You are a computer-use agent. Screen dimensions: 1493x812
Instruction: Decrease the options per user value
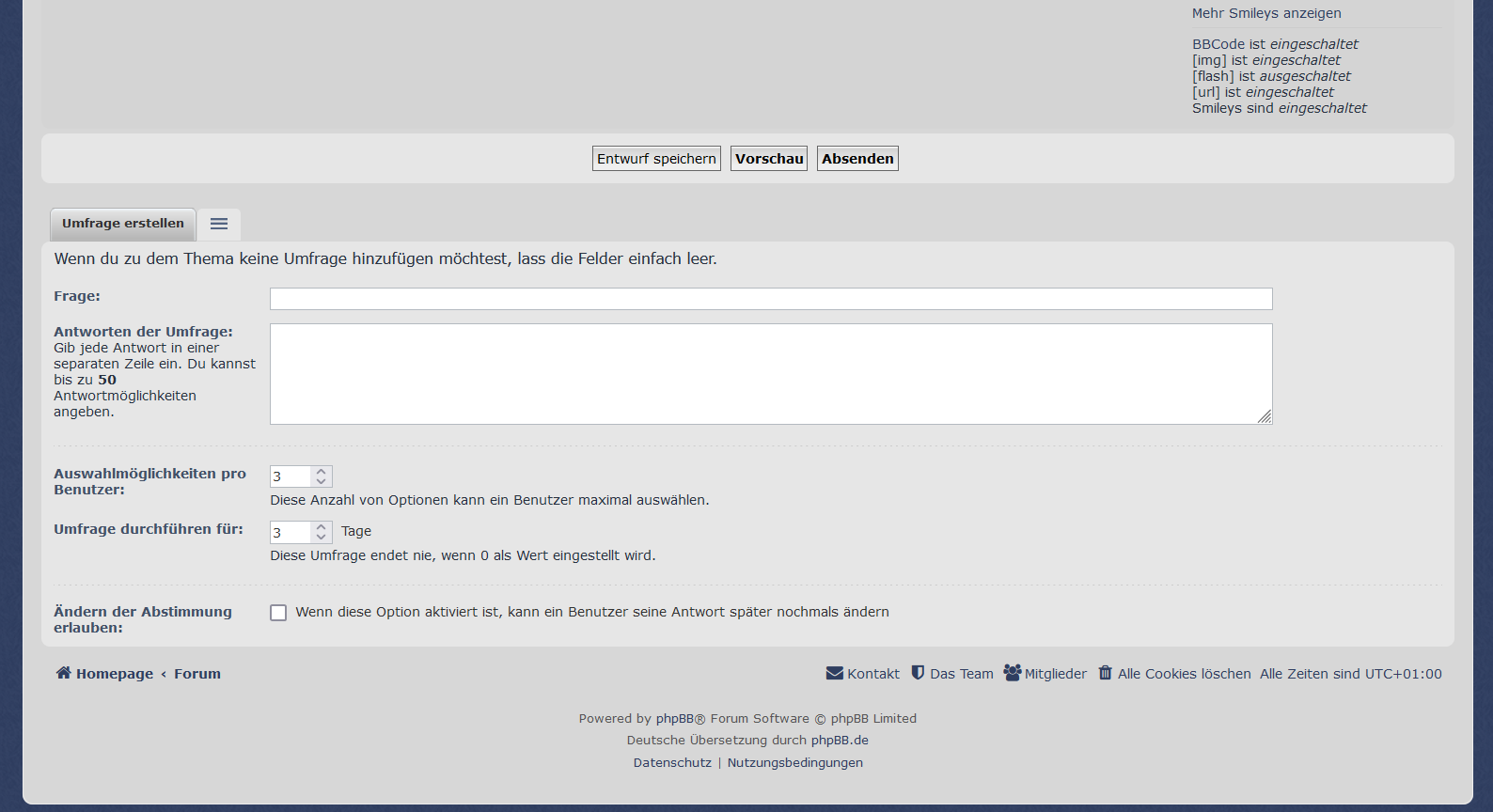coord(322,482)
